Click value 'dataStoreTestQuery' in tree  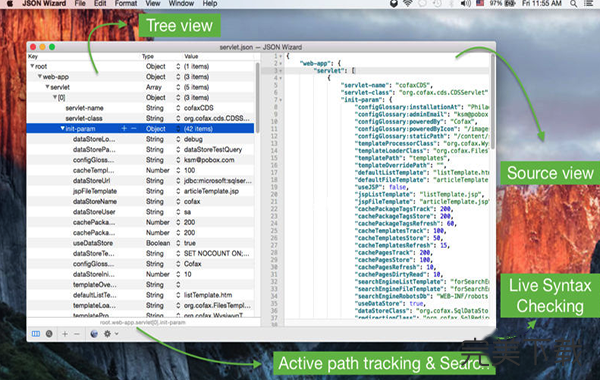(213, 150)
